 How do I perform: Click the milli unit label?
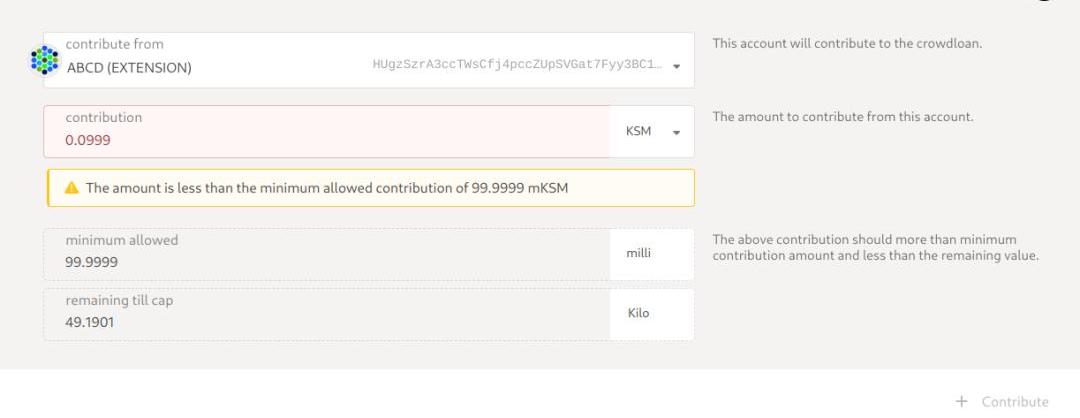(638, 253)
